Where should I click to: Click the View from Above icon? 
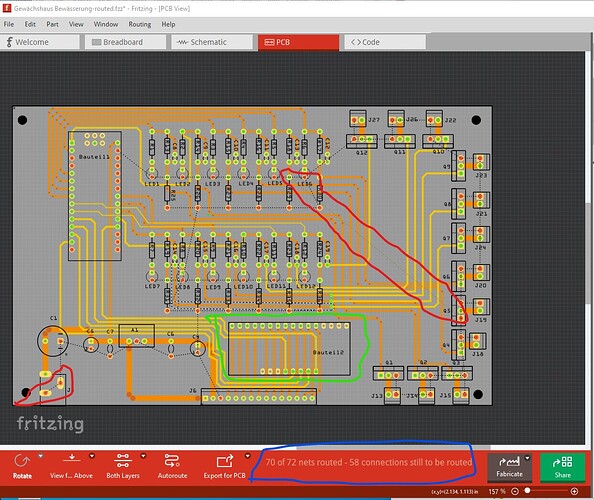pos(72,459)
